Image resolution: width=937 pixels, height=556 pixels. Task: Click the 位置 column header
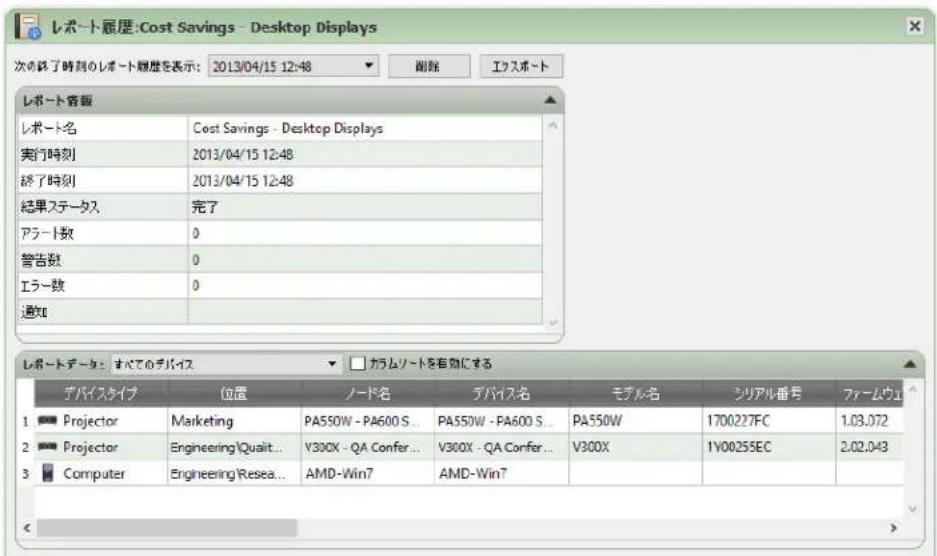click(x=234, y=393)
